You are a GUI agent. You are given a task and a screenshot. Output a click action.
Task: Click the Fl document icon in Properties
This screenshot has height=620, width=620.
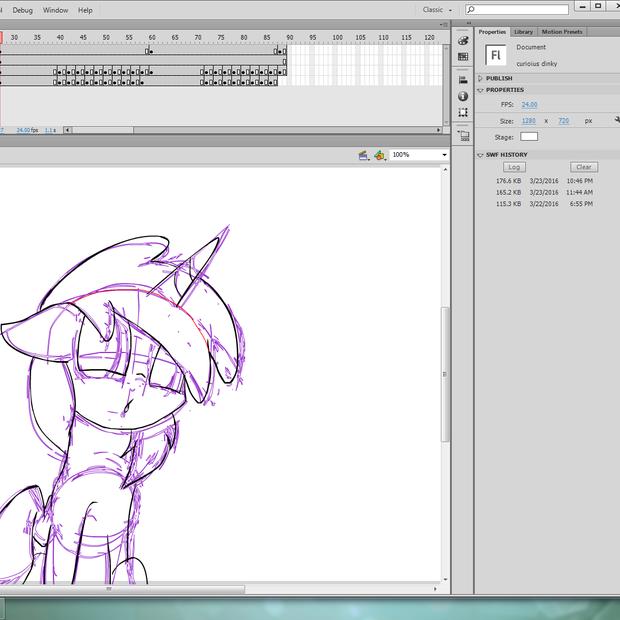pos(496,55)
